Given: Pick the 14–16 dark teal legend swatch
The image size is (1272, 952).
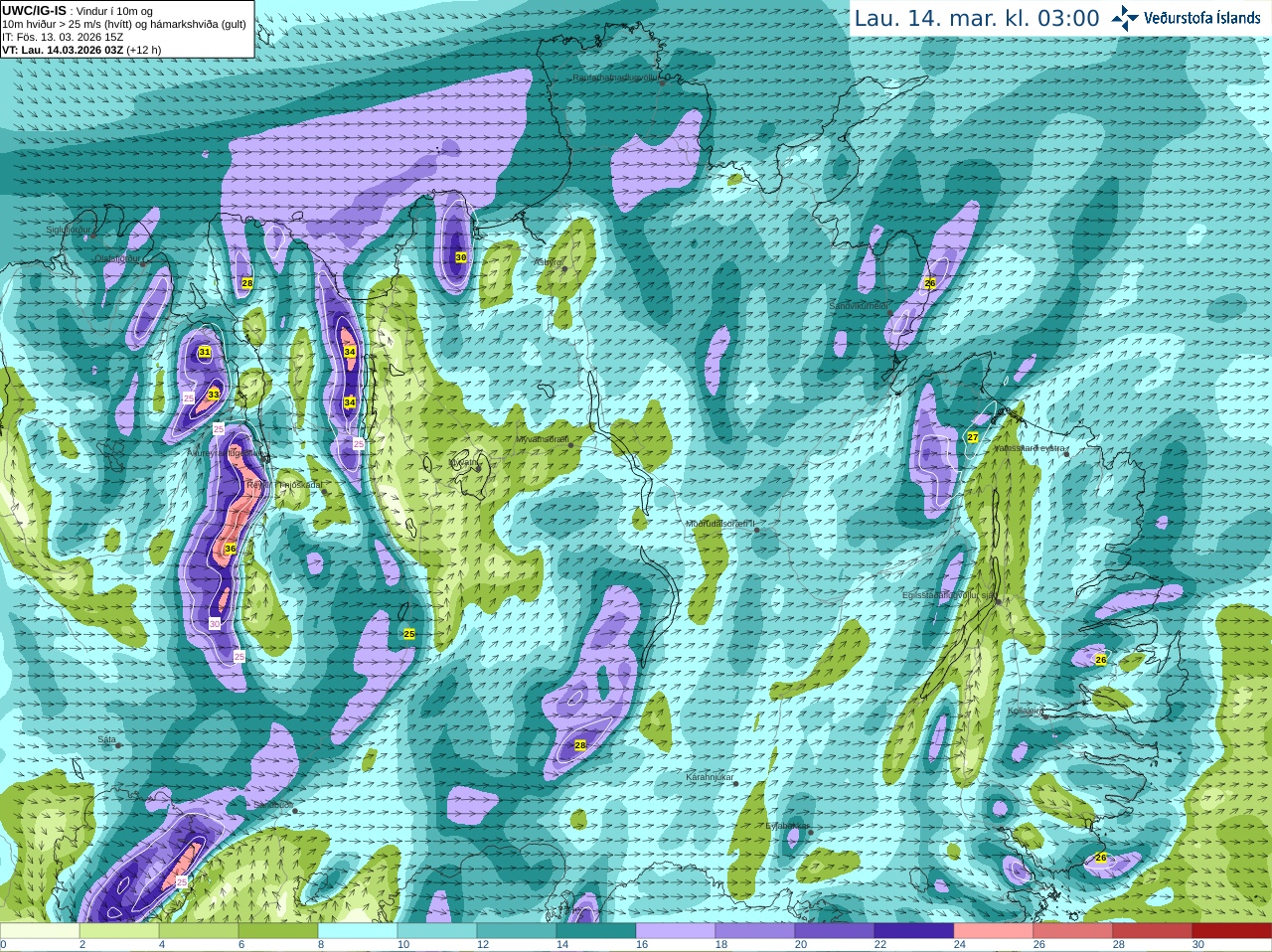Looking at the screenshot, I should point(596,931).
